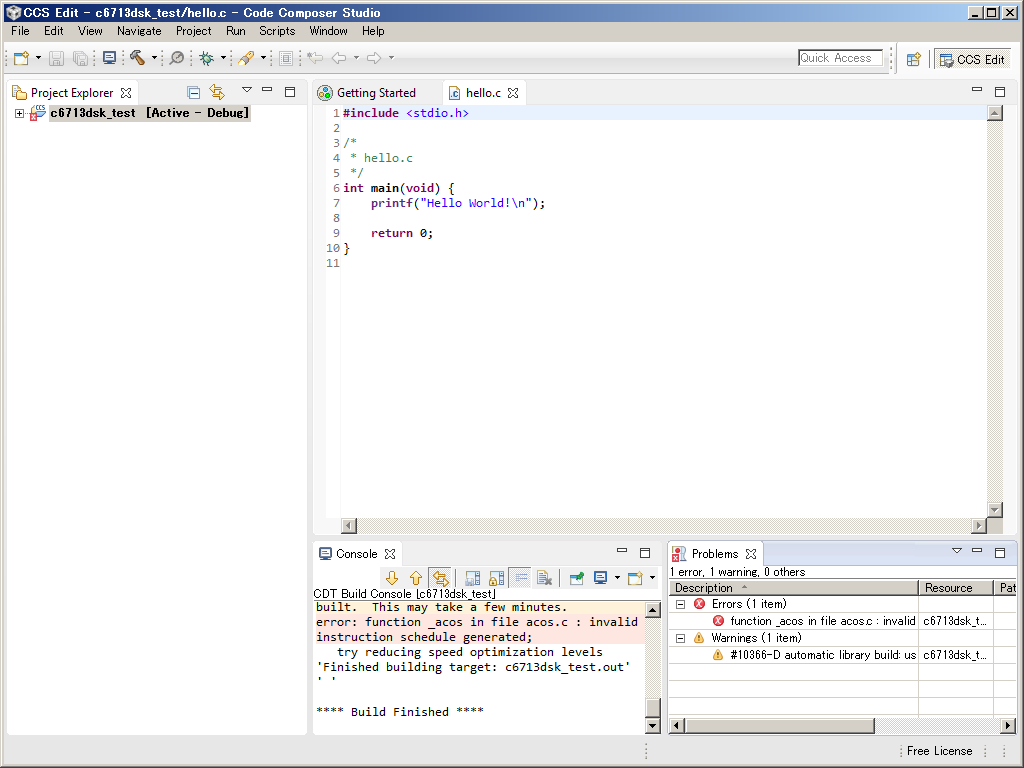Click the Open Console icon
This screenshot has height=768, width=1024.
click(635, 578)
